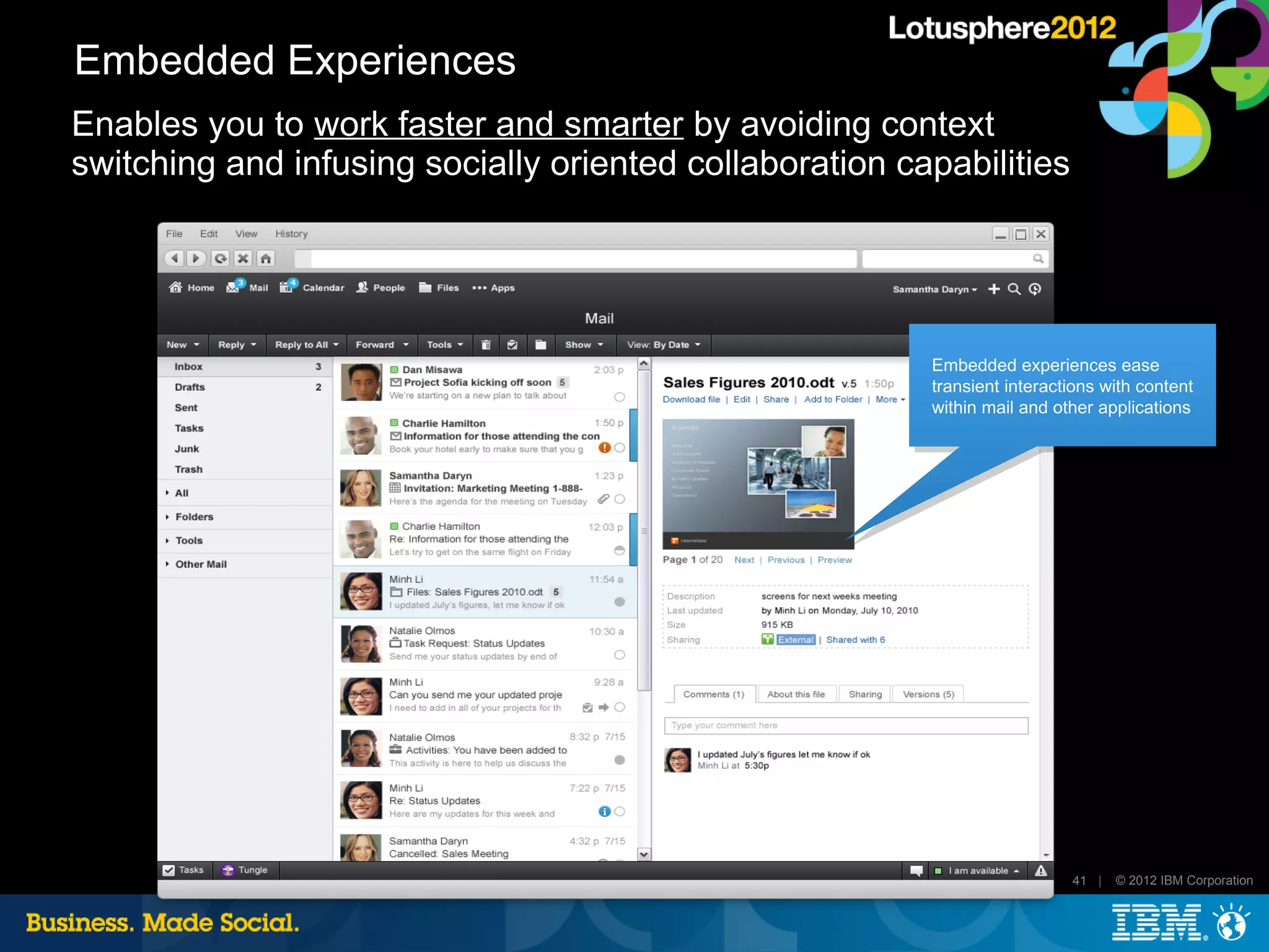Toggle the circle on Sales Figures 2010.odt message
The image size is (1269, 952).
click(620, 601)
